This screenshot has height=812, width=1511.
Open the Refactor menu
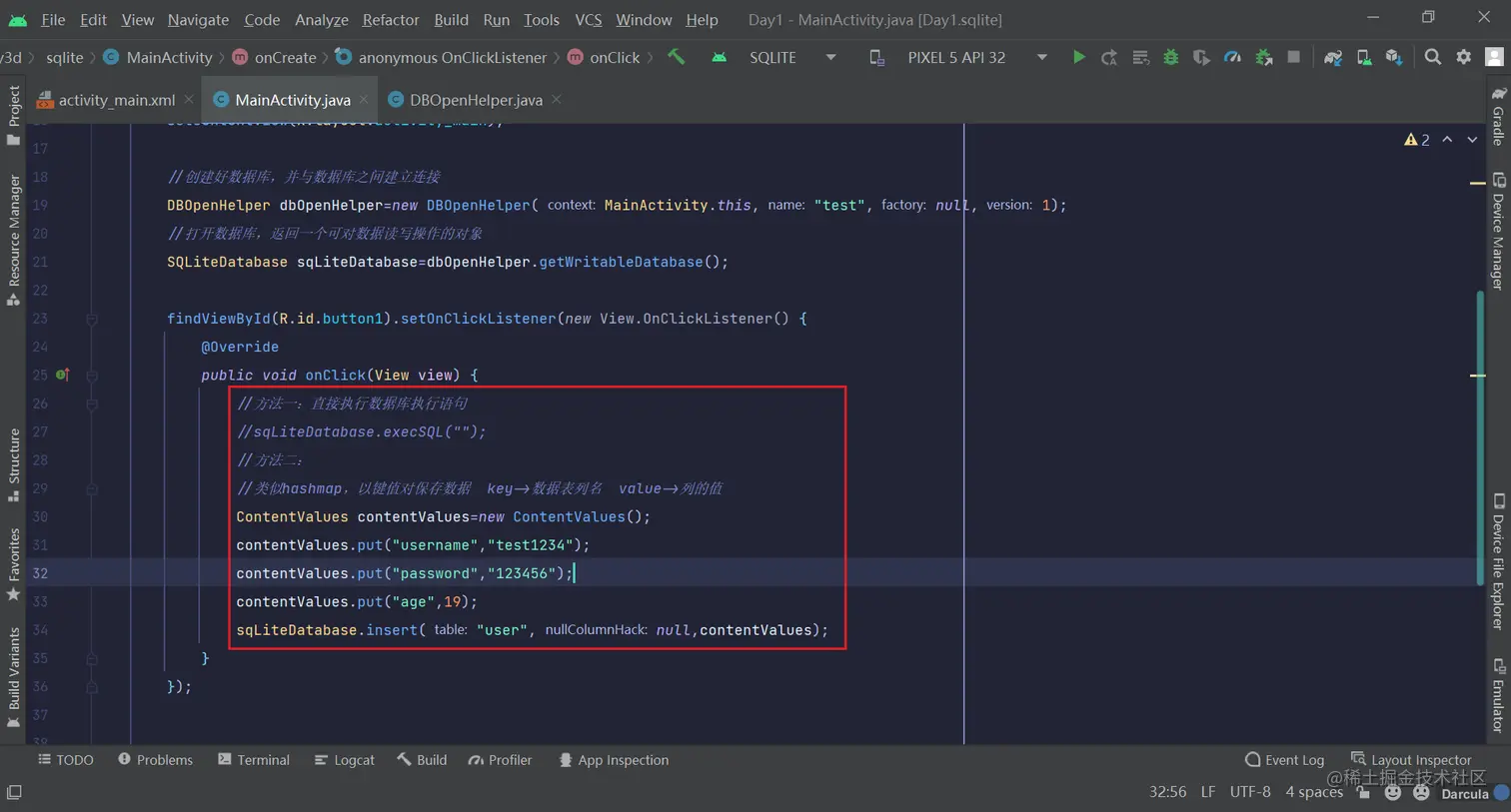point(391,19)
